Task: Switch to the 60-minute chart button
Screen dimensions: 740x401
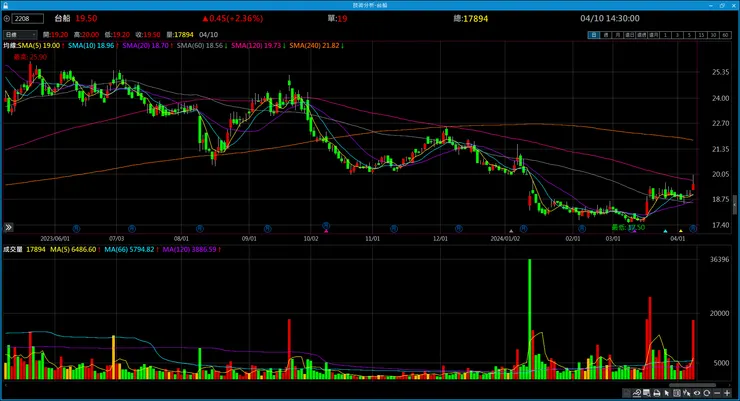Action: tap(725, 35)
